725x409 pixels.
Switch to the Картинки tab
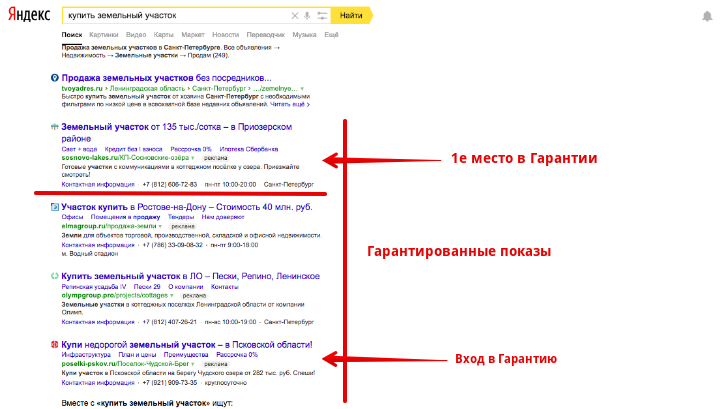pyautogui.click(x=104, y=35)
